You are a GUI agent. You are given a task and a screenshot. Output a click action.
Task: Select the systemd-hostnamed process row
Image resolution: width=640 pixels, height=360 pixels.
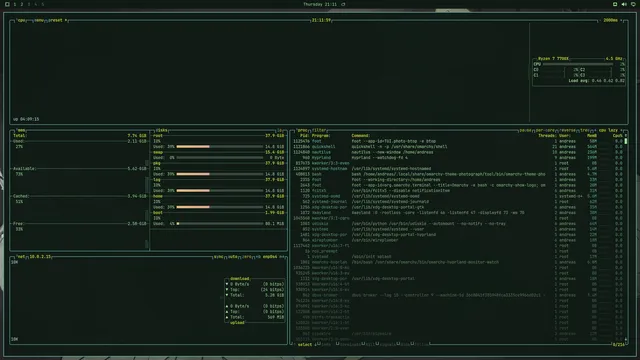pyautogui.click(x=458, y=169)
